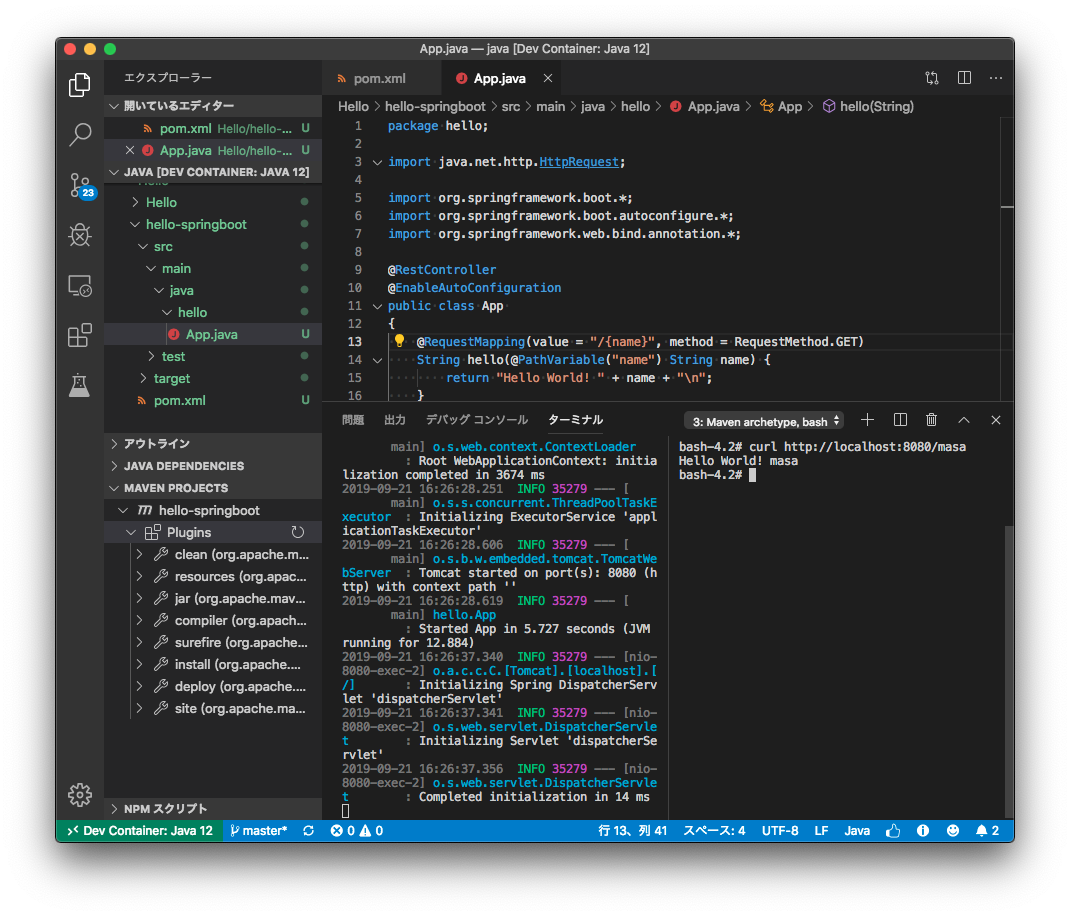Click the info circle in status bar
Viewport: 1070px width, 916px height.
[923, 831]
